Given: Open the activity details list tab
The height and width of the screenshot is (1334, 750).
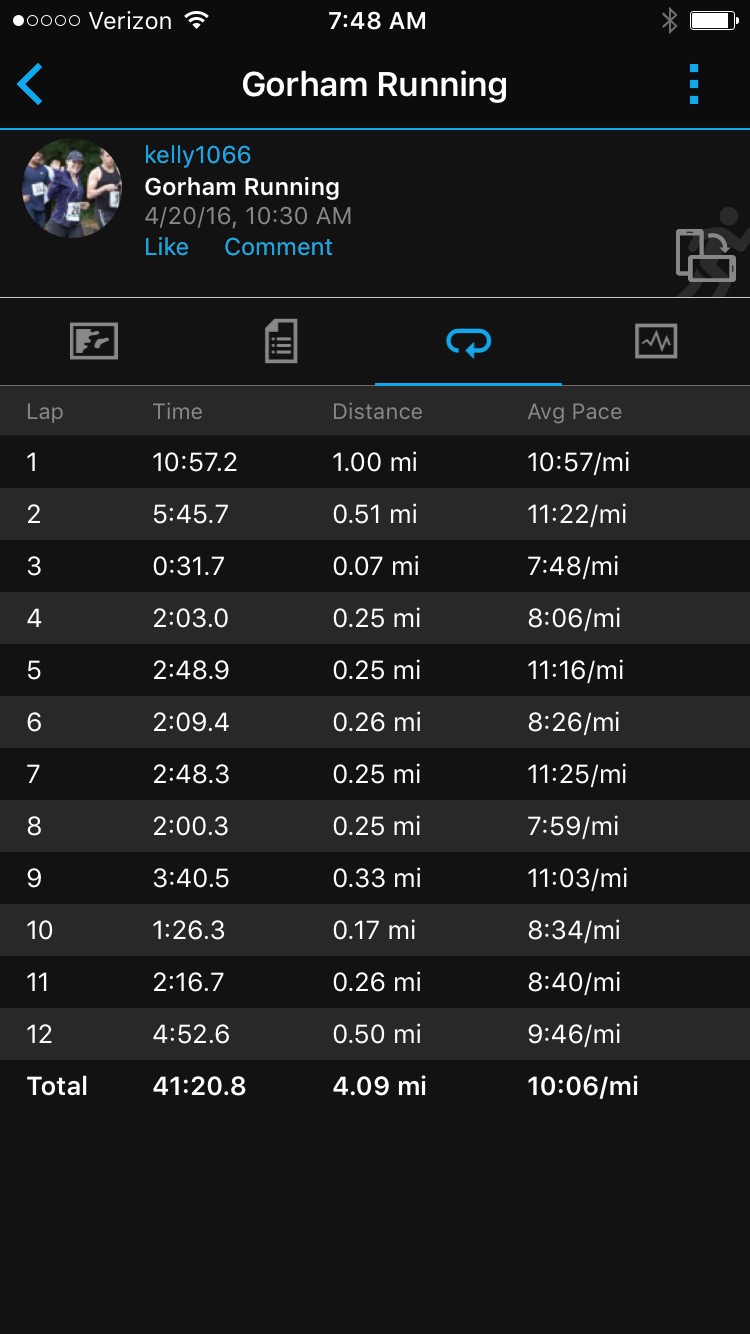Looking at the screenshot, I should (x=281, y=342).
